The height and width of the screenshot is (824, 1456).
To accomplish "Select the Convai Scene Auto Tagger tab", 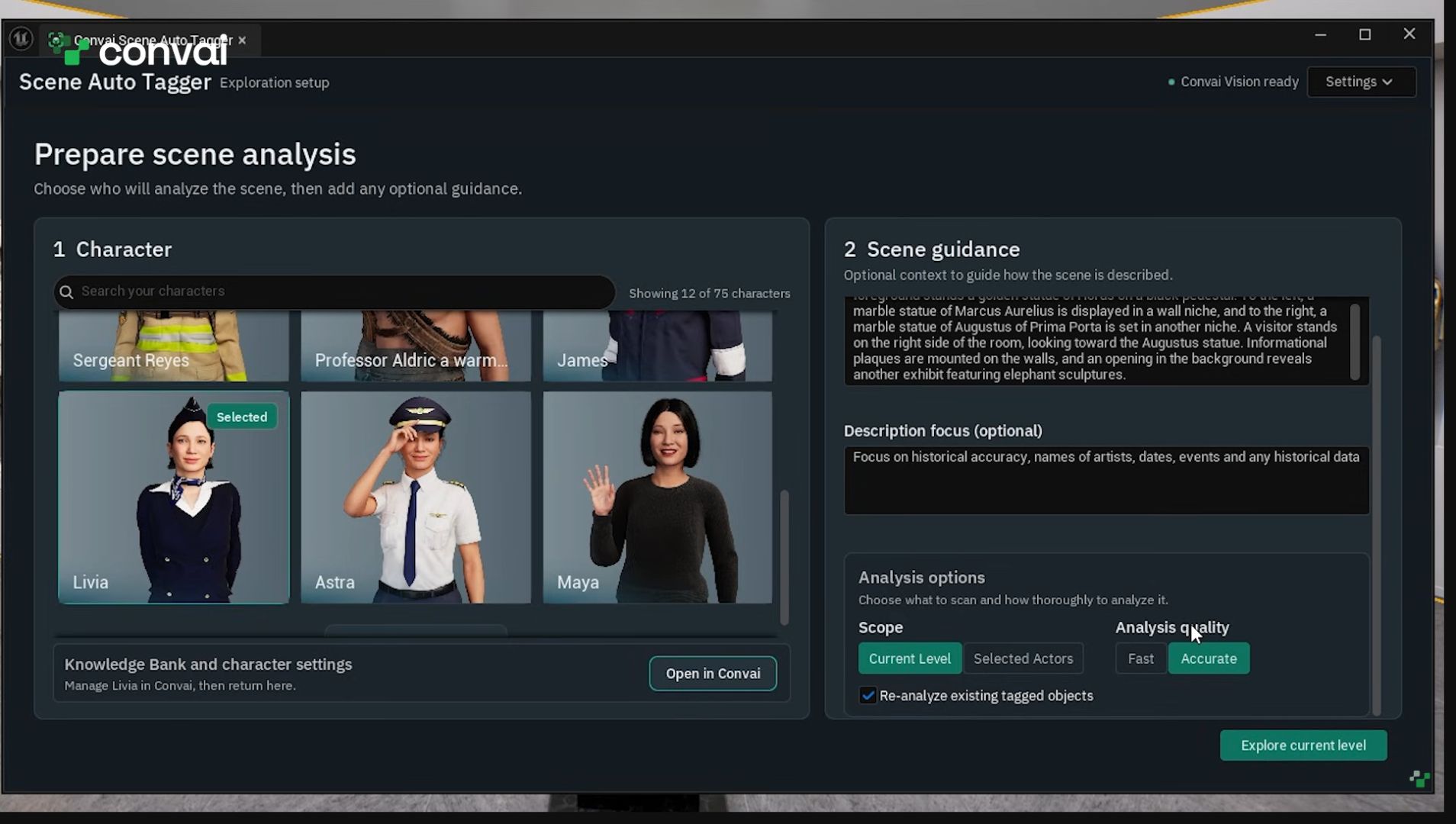I will 150,40.
